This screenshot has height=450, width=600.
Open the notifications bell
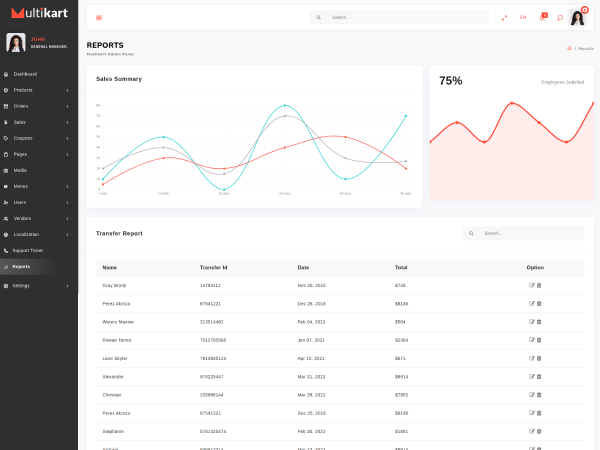tap(543, 17)
